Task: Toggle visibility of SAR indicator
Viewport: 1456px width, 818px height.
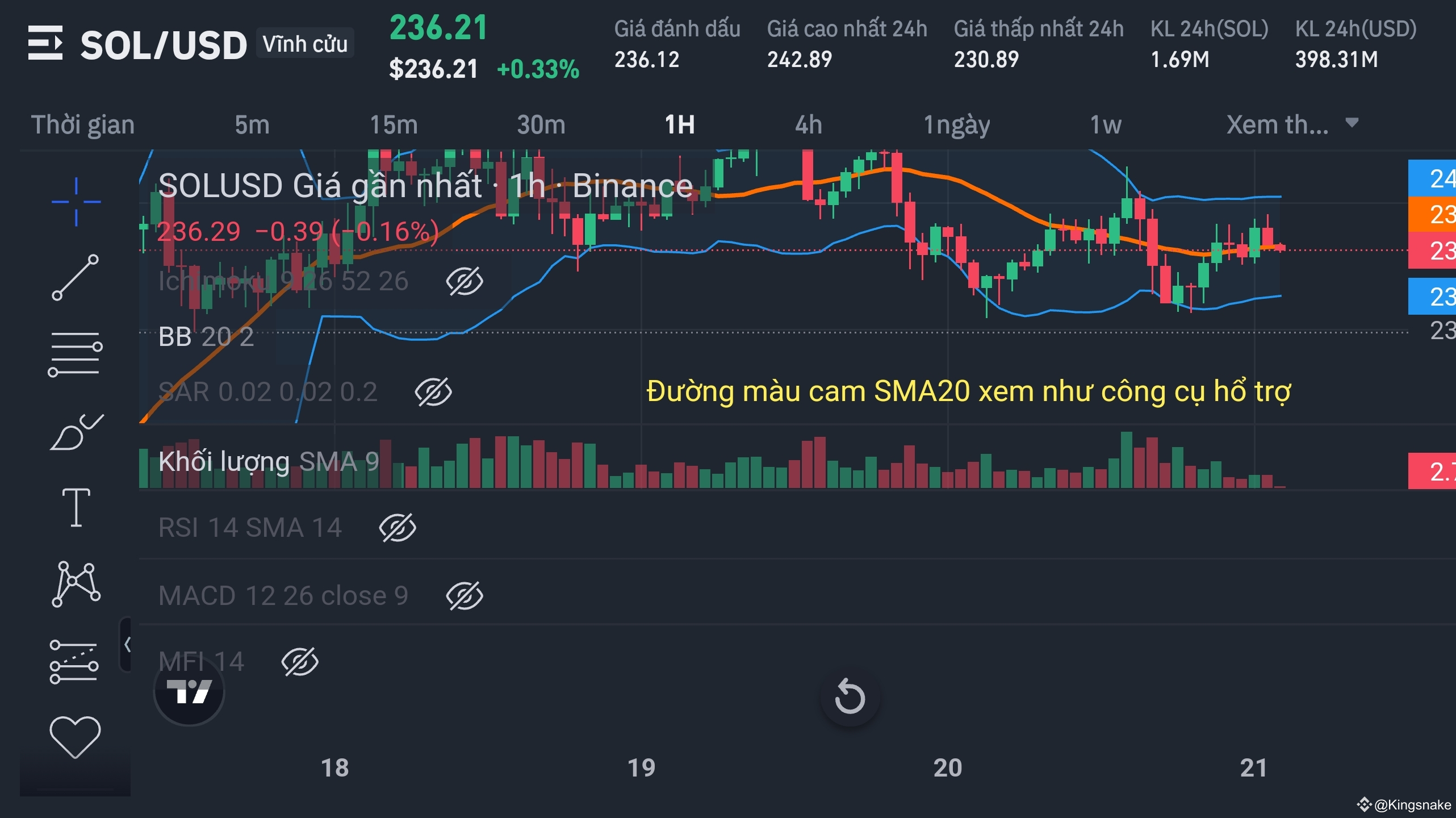Action: 433,392
